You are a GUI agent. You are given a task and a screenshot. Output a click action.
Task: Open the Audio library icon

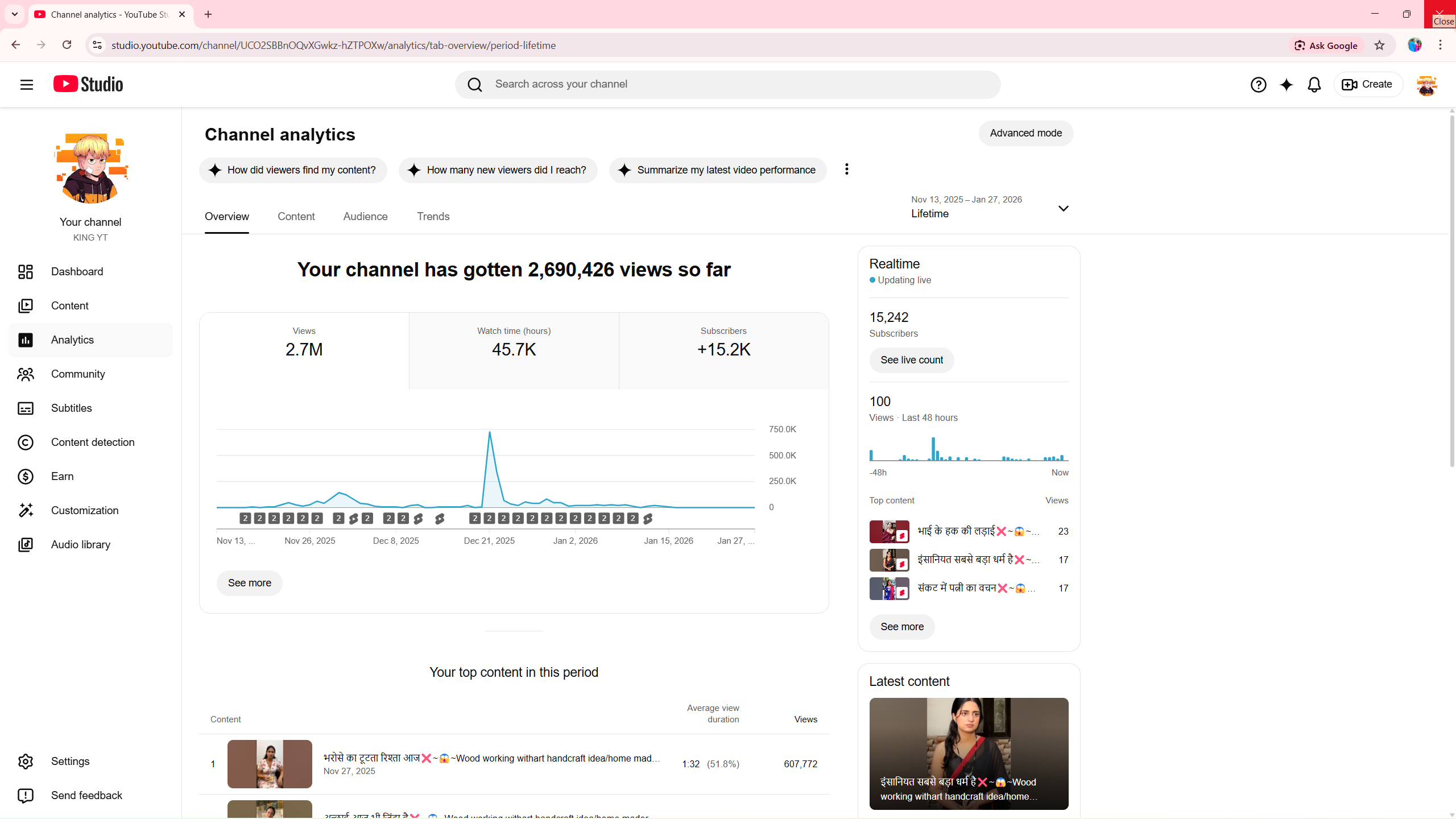click(x=26, y=545)
